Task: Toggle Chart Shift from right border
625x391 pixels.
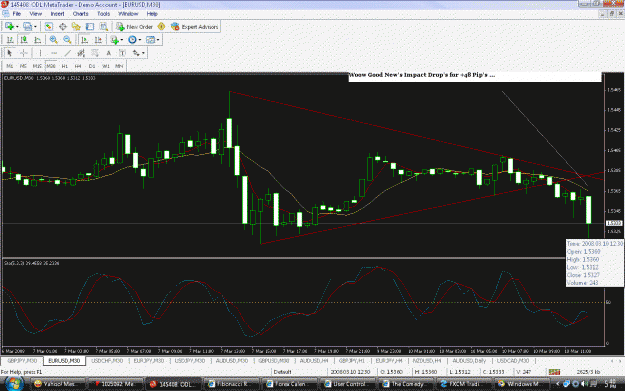Action: pyautogui.click(x=98, y=40)
